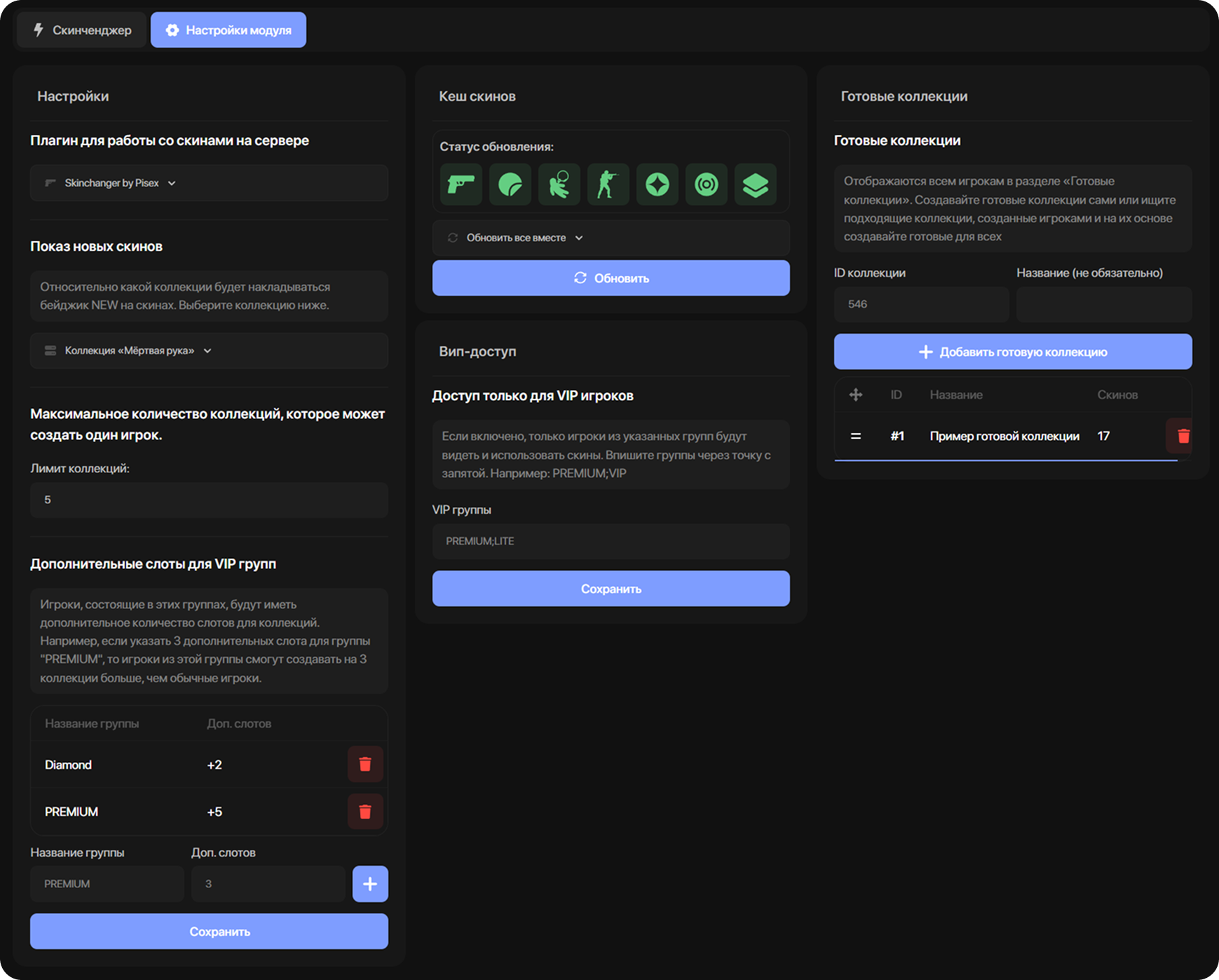Click the sticker status icon
The width and height of the screenshot is (1219, 980).
coord(510,184)
